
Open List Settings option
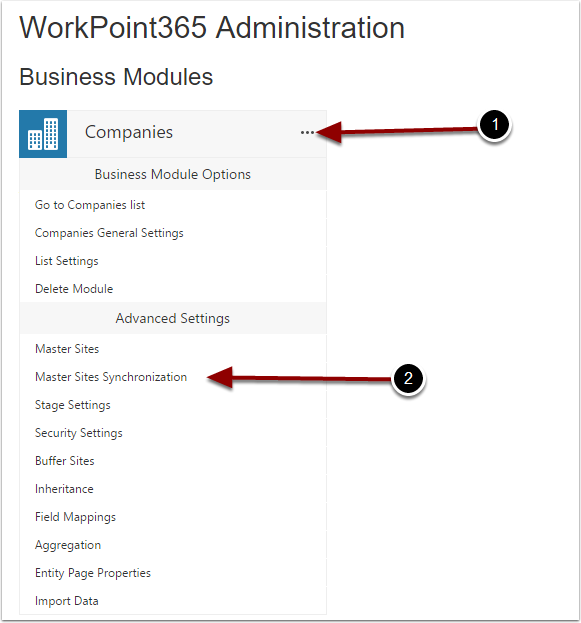pos(67,261)
